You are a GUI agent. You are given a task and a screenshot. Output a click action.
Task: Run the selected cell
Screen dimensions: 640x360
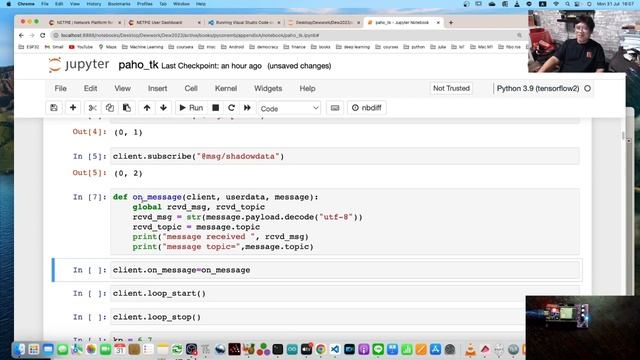click(191, 108)
